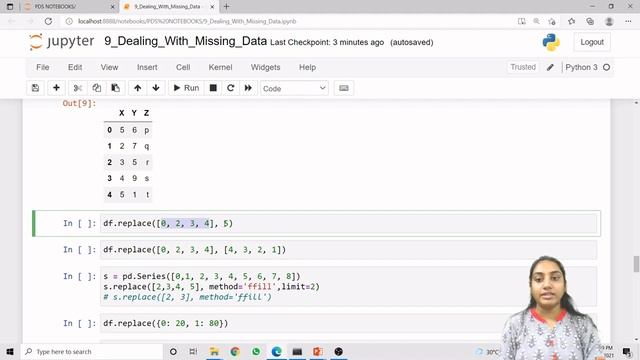Move selected cell up arrow
This screenshot has height=360, width=640.
click(138, 88)
